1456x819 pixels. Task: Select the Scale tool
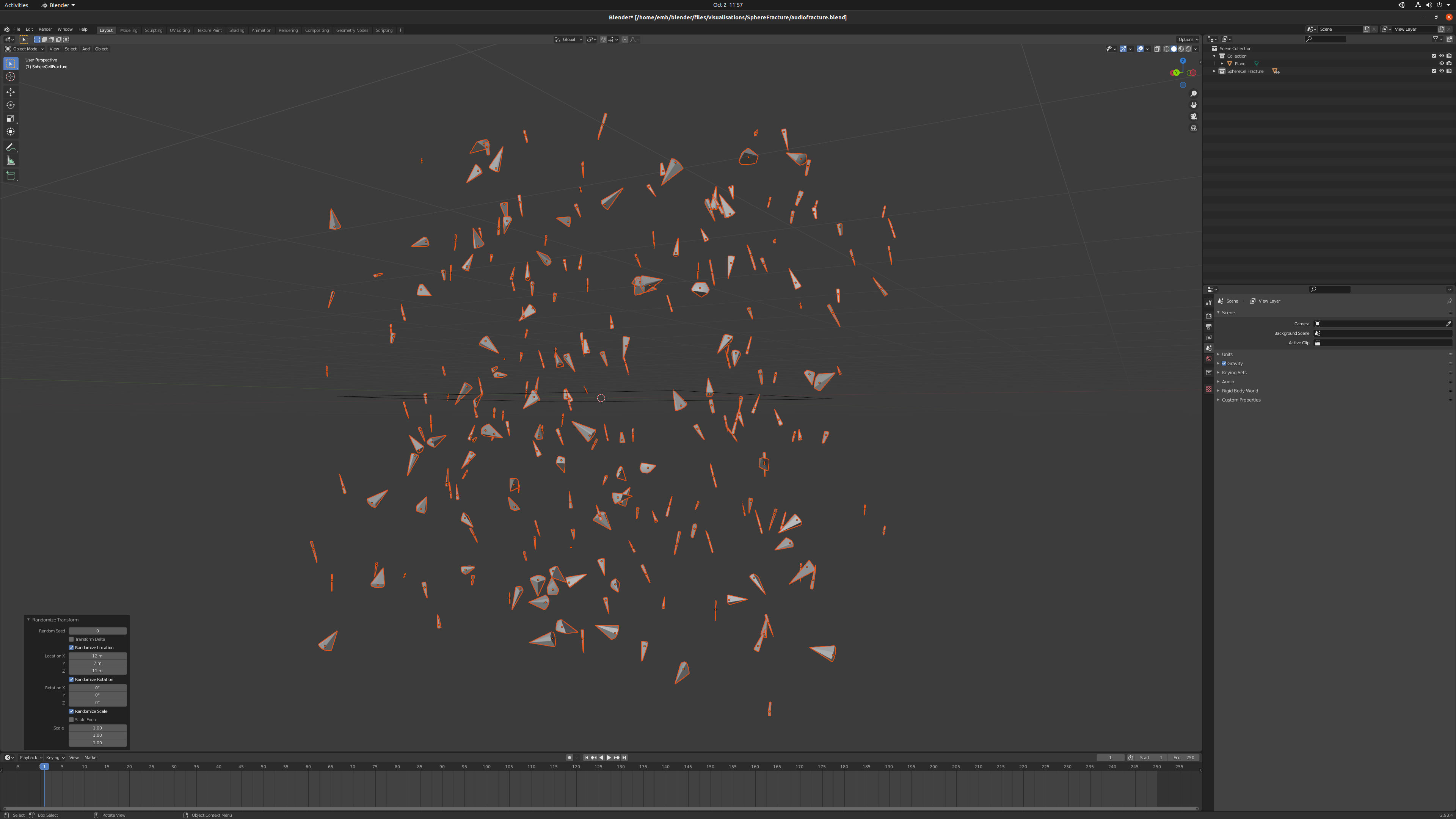pos(11,119)
